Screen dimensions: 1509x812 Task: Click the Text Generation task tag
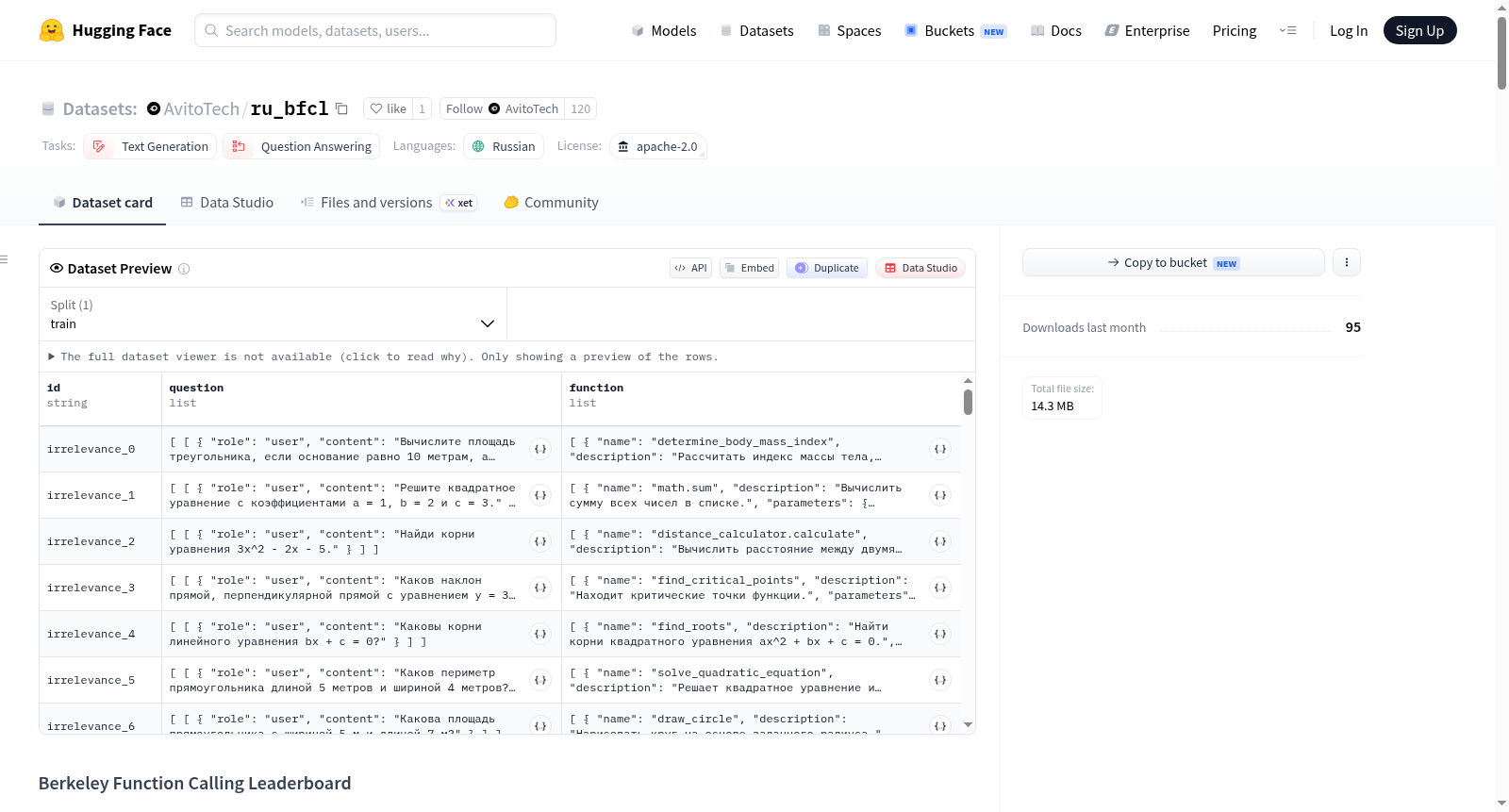click(151, 146)
